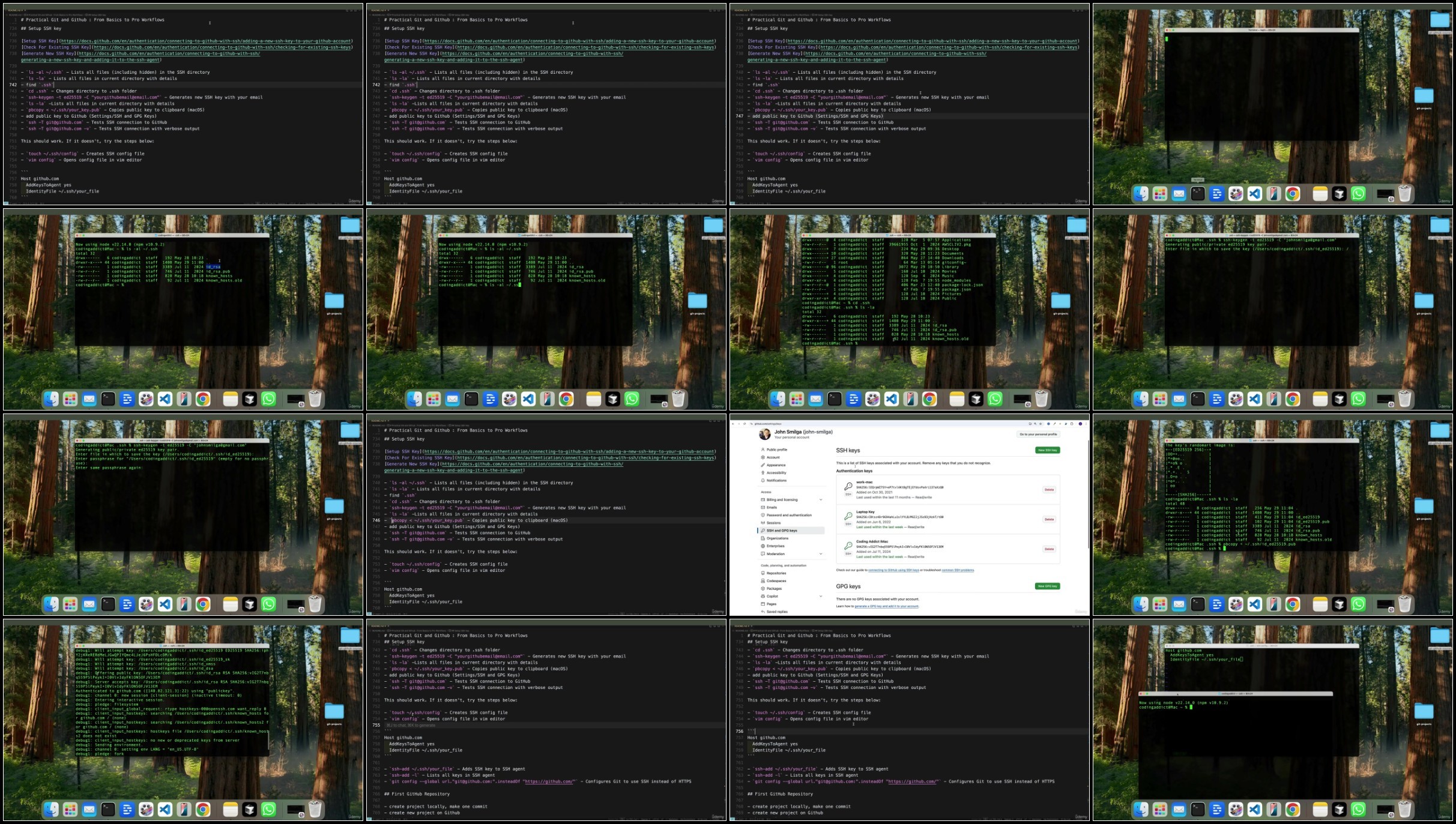Open the 'common SSH problems' link
The width and height of the screenshot is (1456, 824).
tap(958, 570)
